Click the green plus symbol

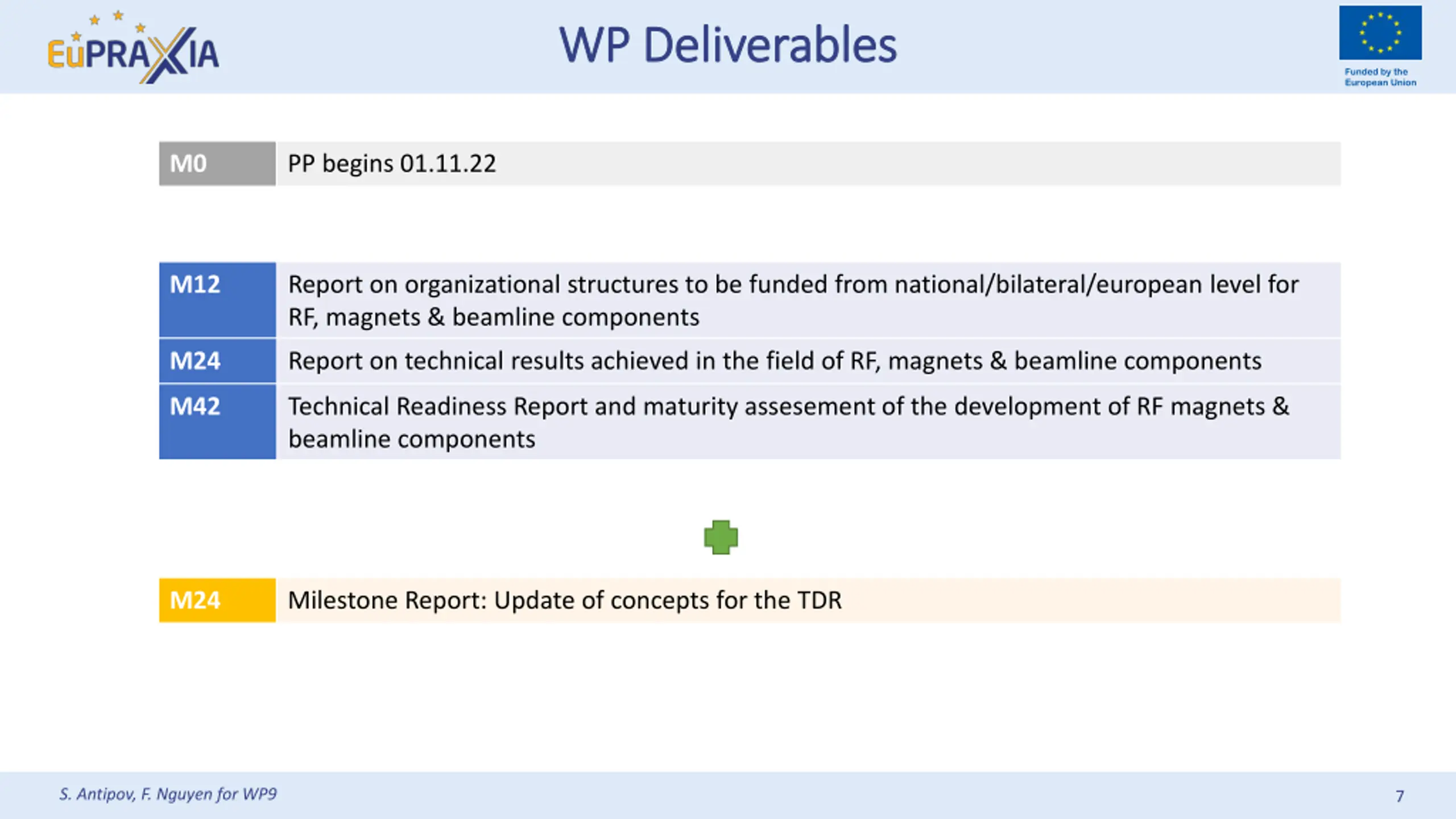click(x=721, y=537)
